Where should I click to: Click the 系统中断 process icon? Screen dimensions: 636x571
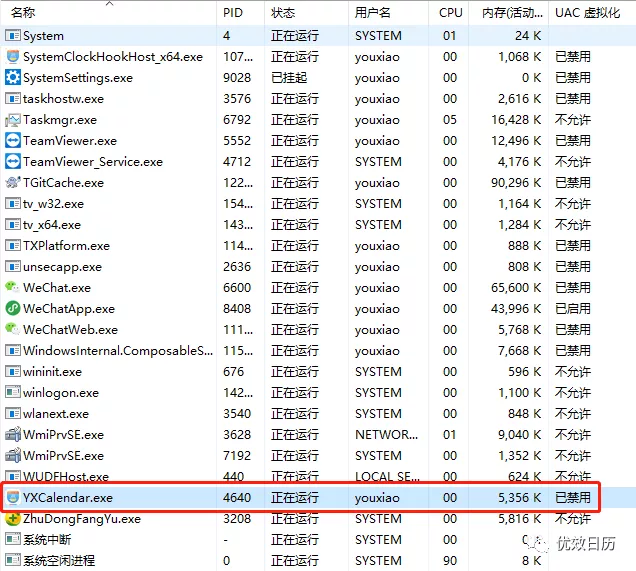pyautogui.click(x=13, y=539)
